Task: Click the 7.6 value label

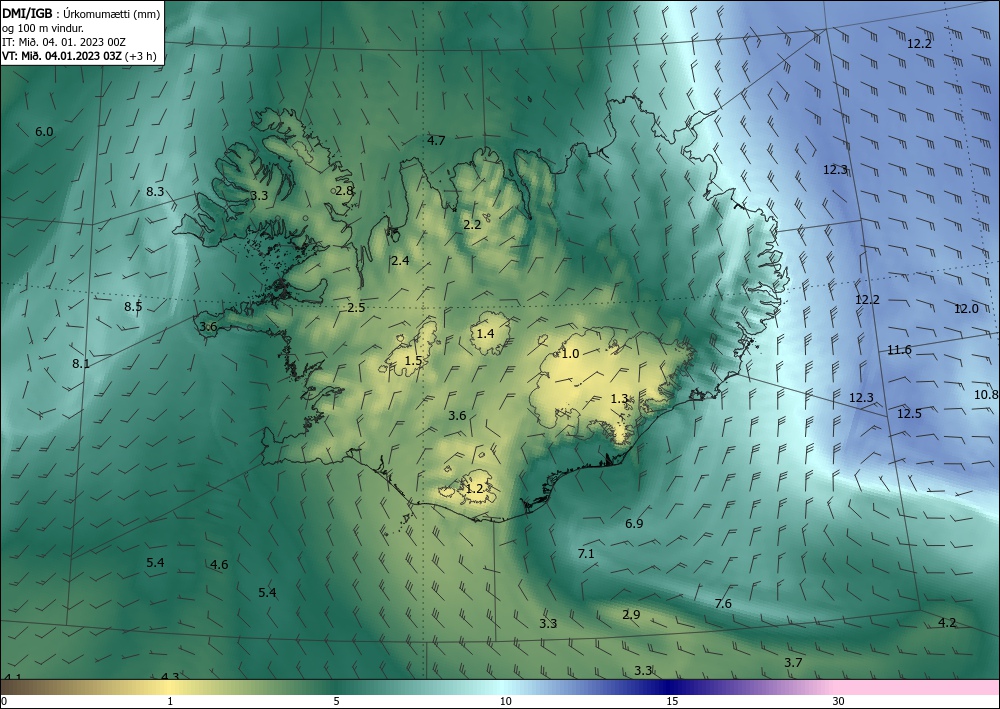Action: [x=723, y=604]
